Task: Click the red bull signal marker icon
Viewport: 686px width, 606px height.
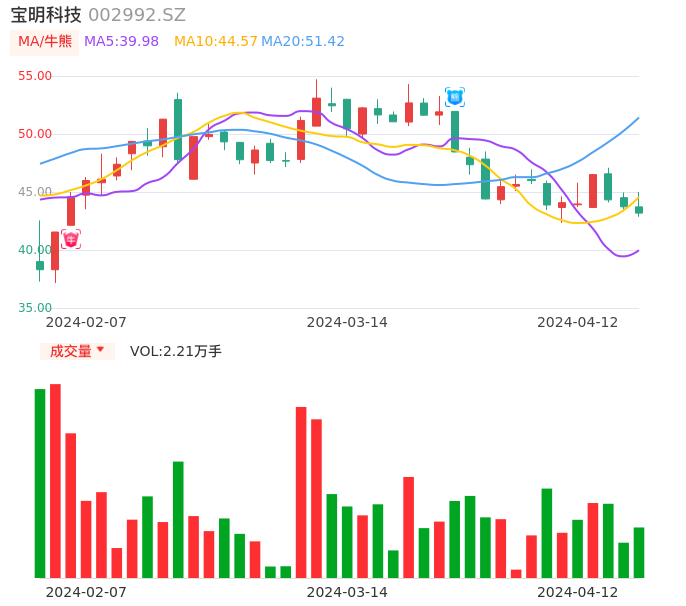Action: [x=71, y=239]
